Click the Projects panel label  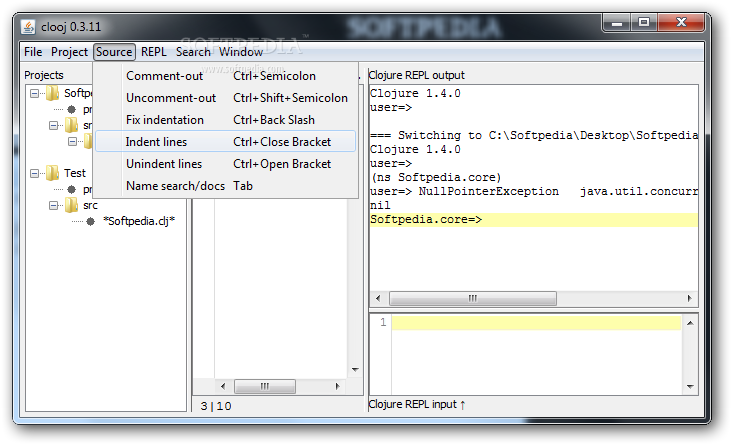44,75
